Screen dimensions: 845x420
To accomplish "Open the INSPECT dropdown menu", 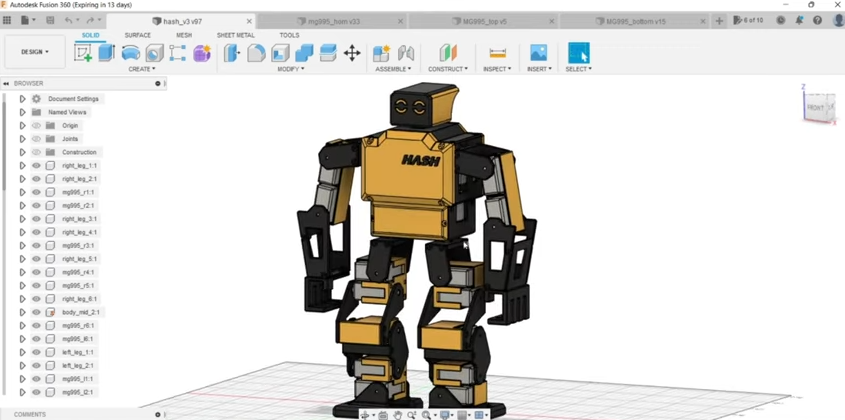I will pos(497,69).
